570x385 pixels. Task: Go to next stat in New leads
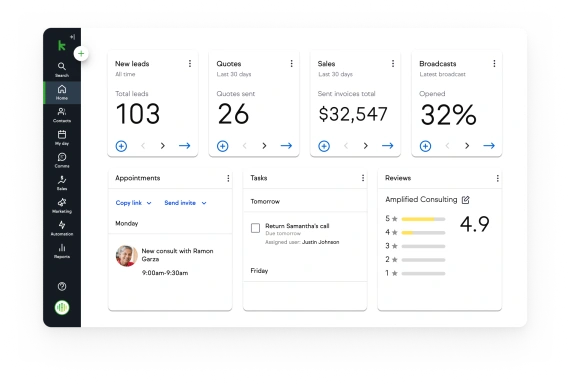(x=163, y=146)
